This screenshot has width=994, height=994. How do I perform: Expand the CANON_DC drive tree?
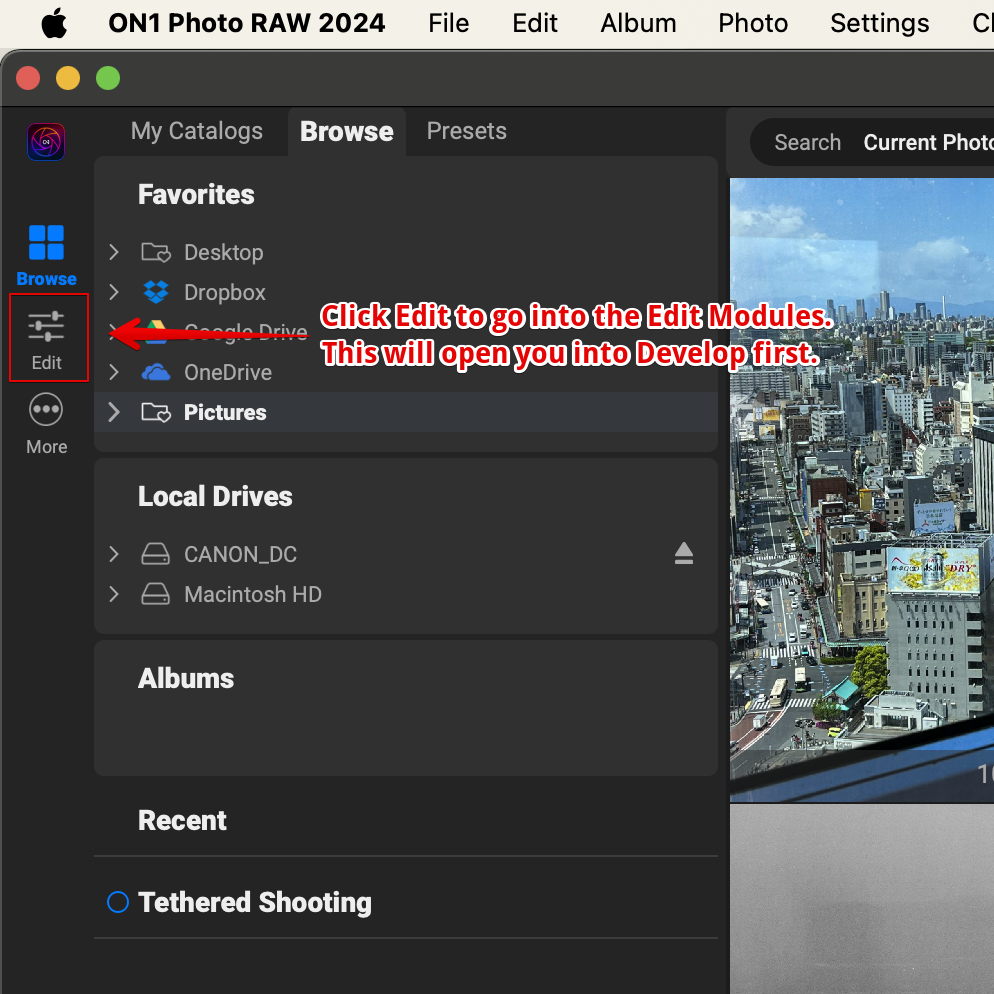click(x=114, y=554)
